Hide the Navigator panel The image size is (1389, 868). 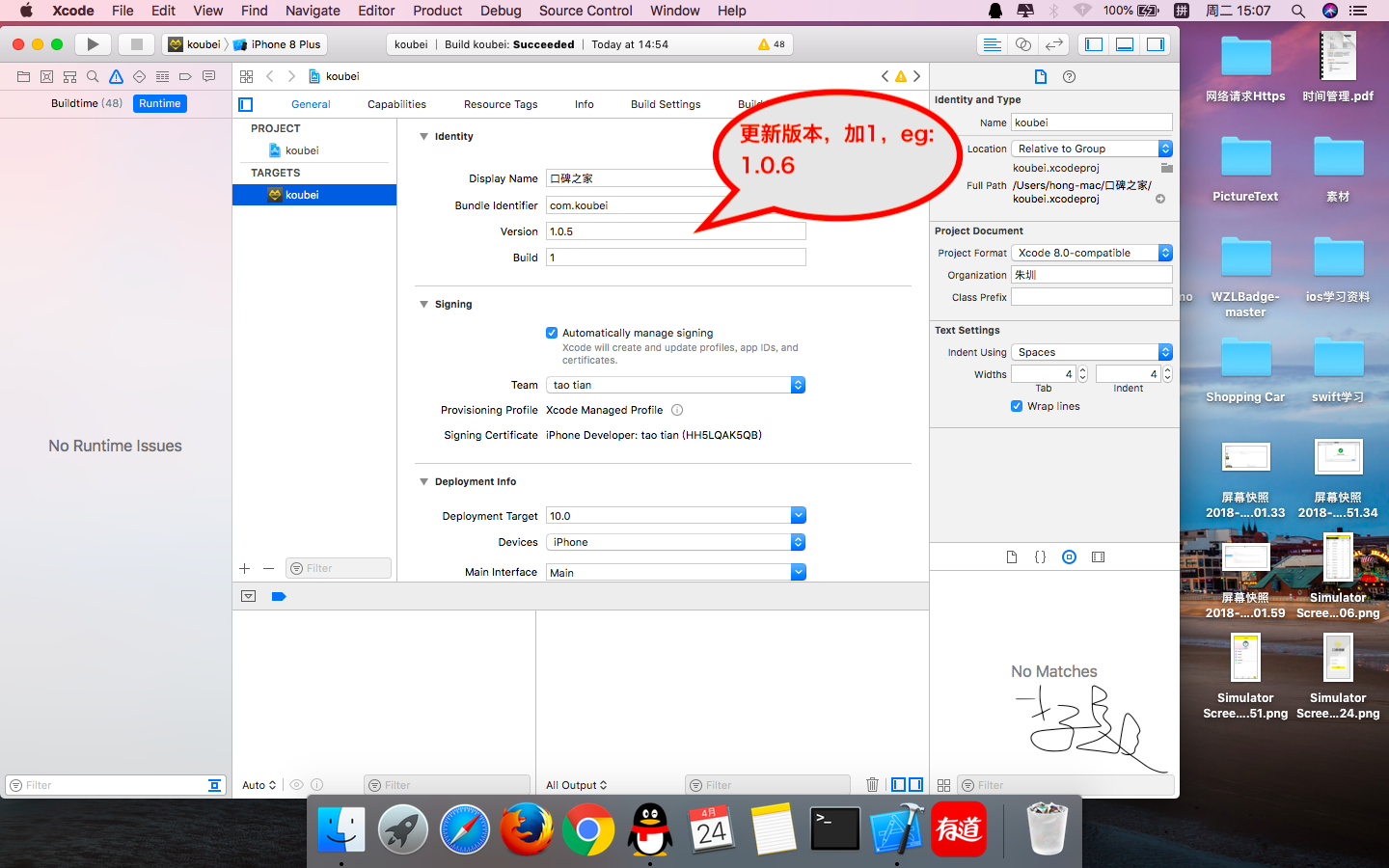pyautogui.click(x=1094, y=44)
